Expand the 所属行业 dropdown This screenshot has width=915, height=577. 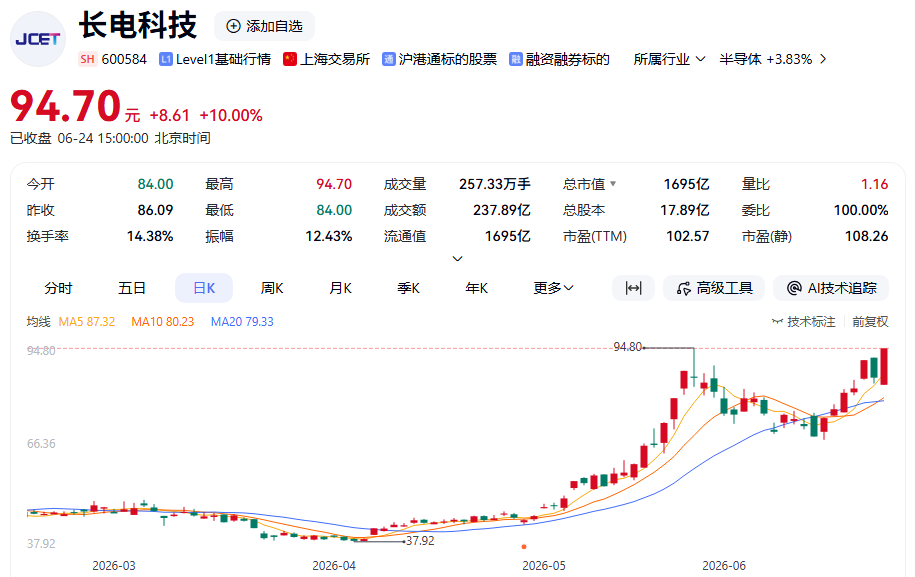click(669, 59)
